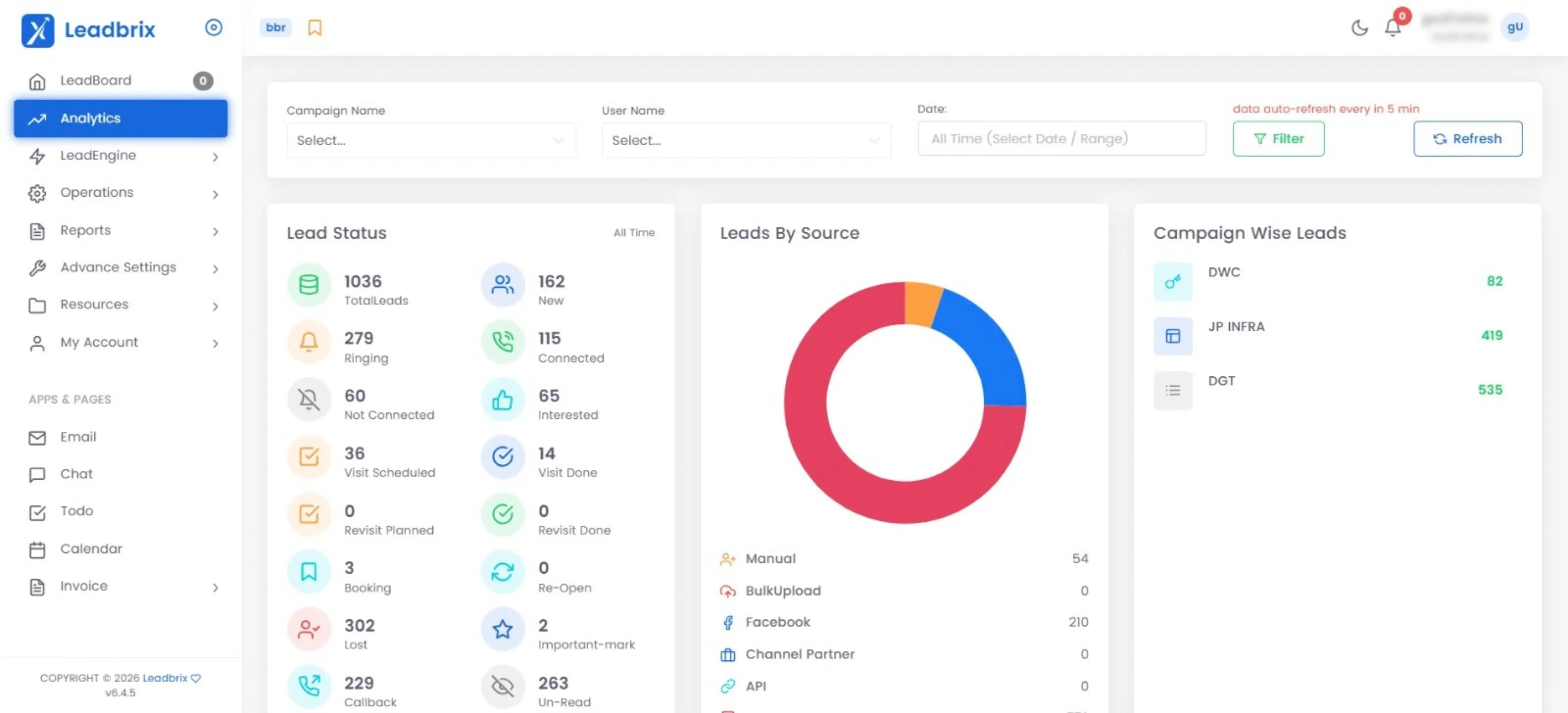Open LeadBoard in sidebar
Viewport: 1568px width, 713px height.
(120, 81)
